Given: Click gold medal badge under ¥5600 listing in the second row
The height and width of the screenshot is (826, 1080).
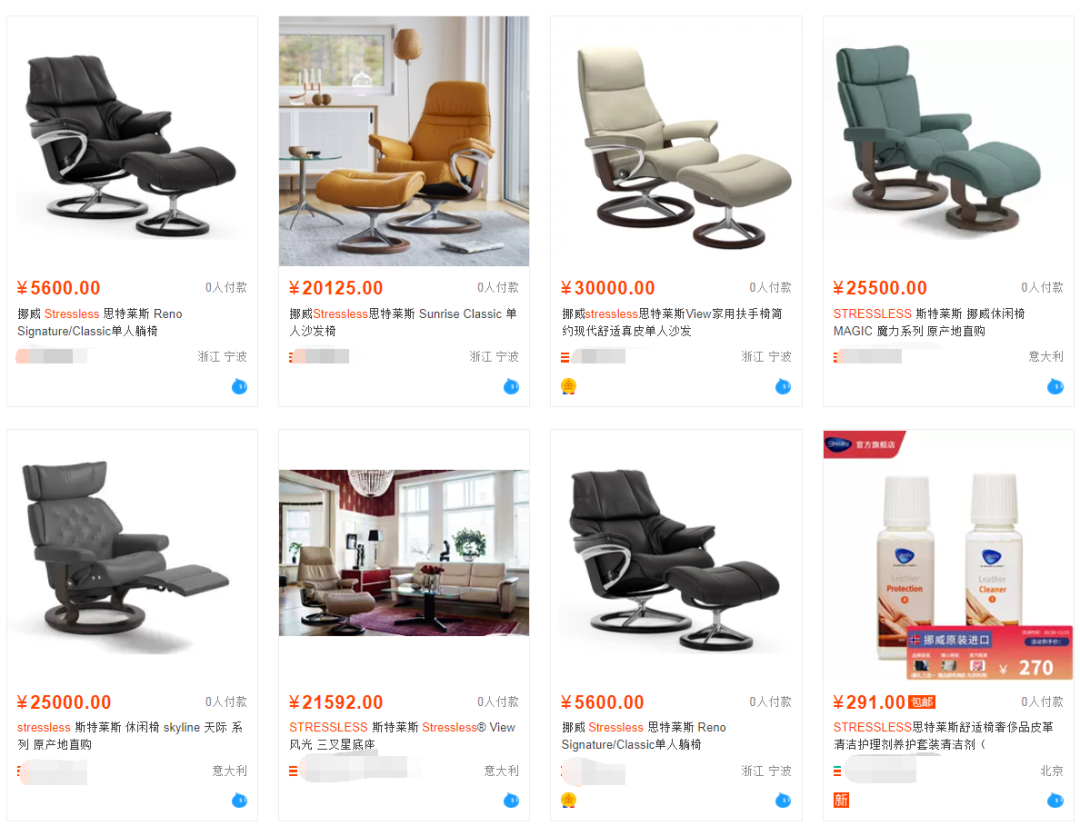Looking at the screenshot, I should click(568, 801).
